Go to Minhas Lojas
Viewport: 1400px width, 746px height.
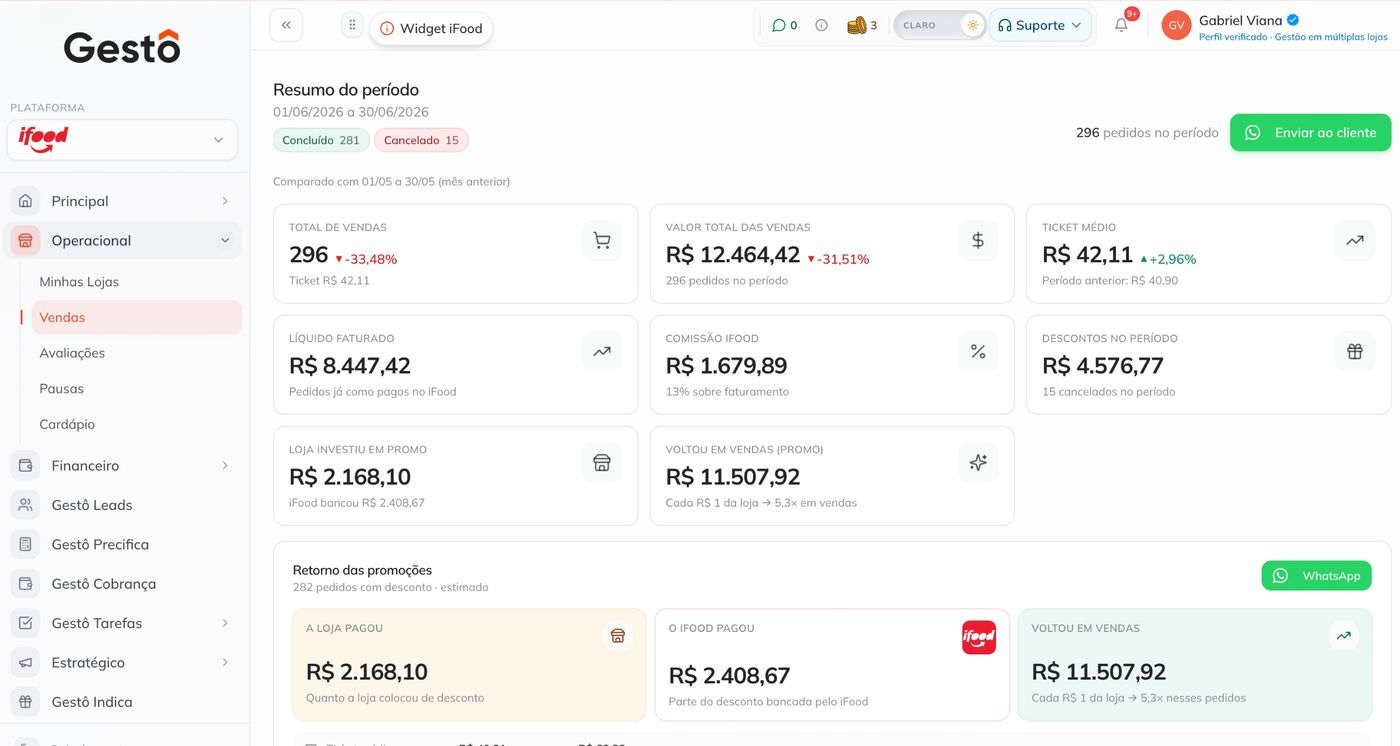click(79, 282)
